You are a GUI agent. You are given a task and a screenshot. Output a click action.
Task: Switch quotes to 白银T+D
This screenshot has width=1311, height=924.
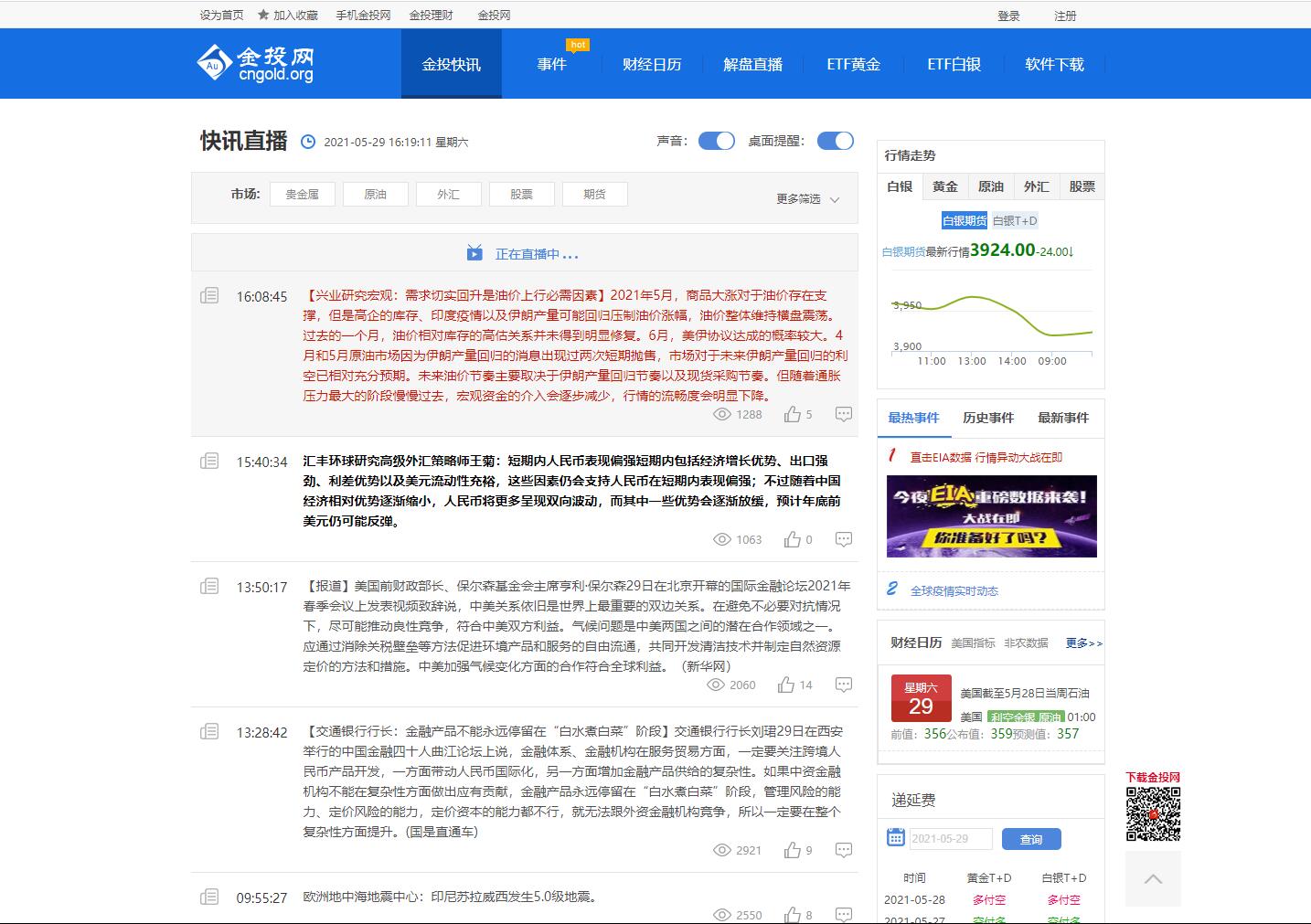tap(1015, 220)
